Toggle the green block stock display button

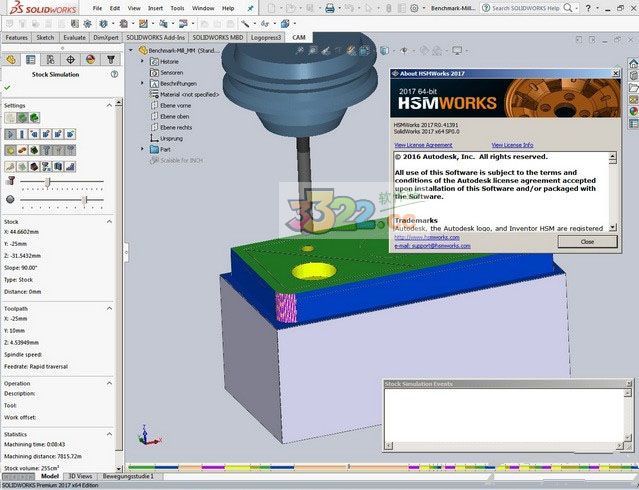coord(34,150)
